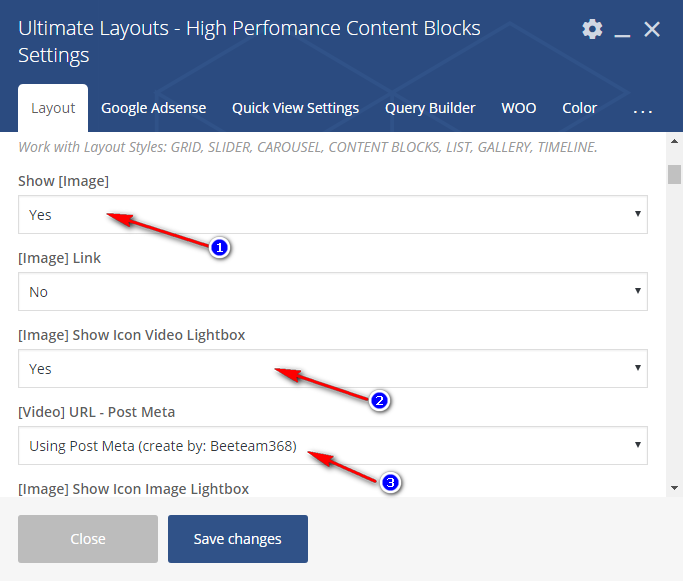
Task: Open the settings gear icon in header
Action: (x=593, y=29)
